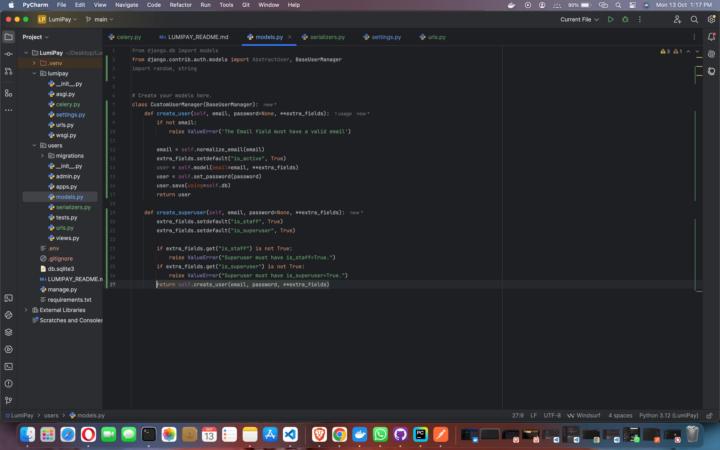Expand External Libraries node

click(26, 310)
